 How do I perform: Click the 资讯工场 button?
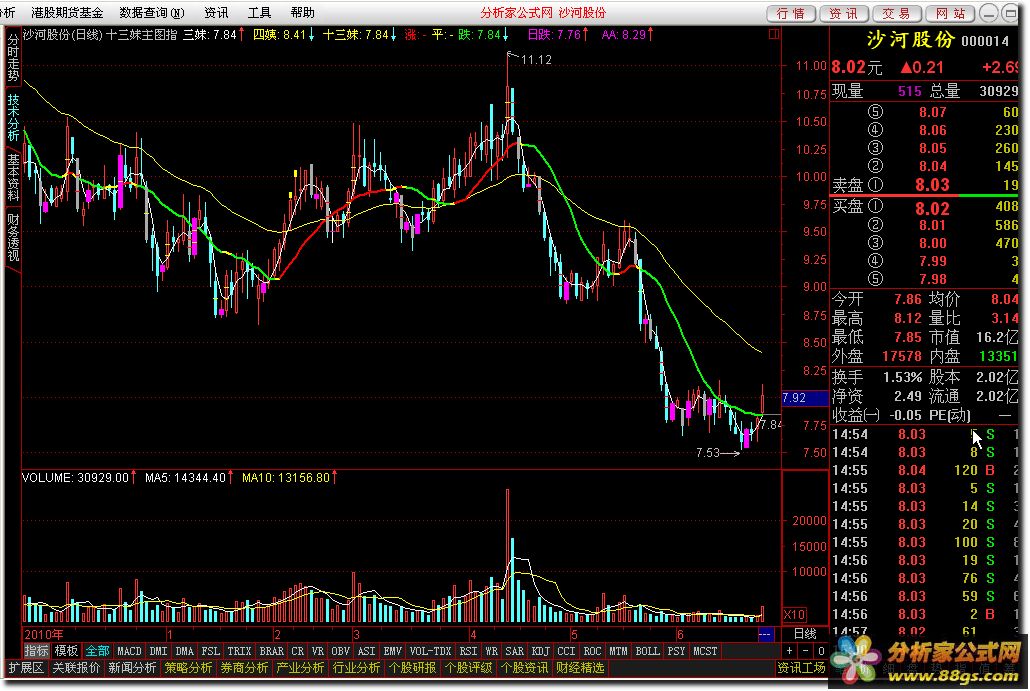(x=801, y=668)
